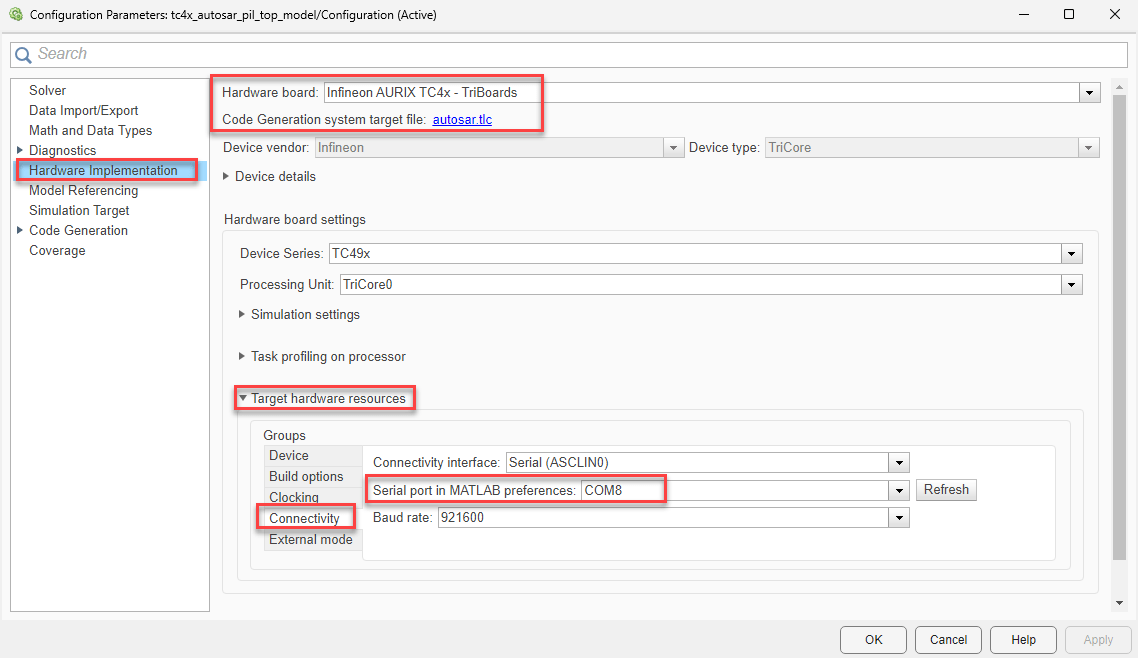Open the Baud rate dropdown
The height and width of the screenshot is (658, 1138).
click(x=899, y=518)
